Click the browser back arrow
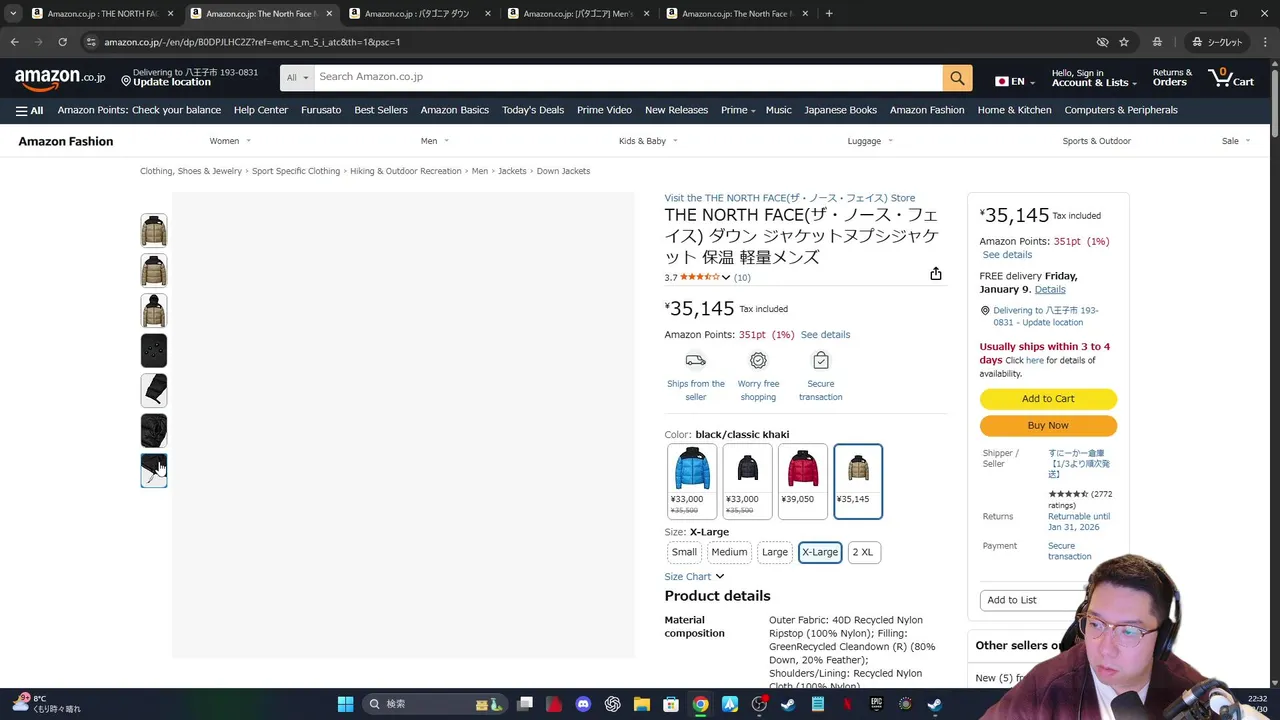1280x720 pixels. (14, 42)
